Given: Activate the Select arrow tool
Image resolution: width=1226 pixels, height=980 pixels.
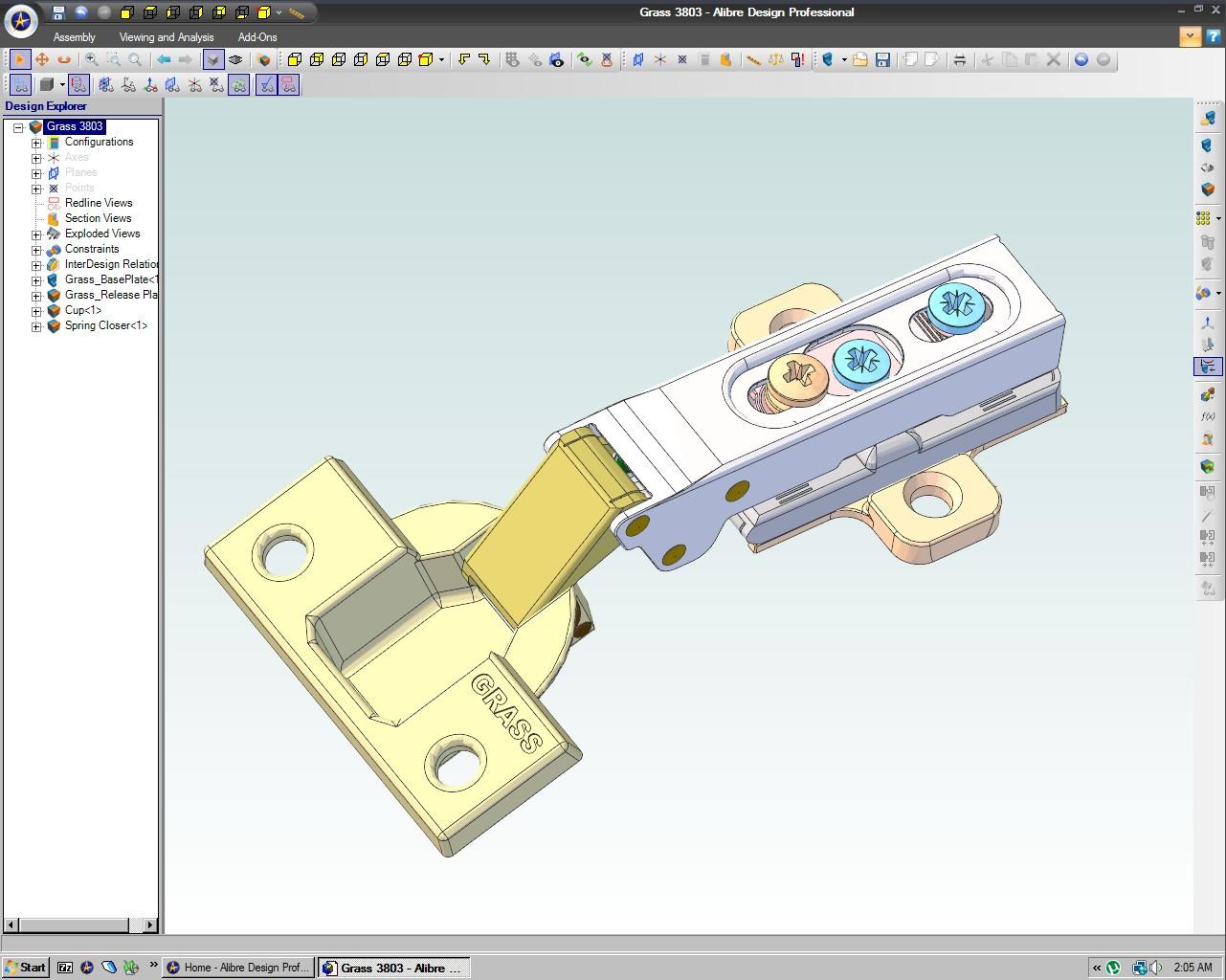Looking at the screenshot, I should [x=19, y=59].
